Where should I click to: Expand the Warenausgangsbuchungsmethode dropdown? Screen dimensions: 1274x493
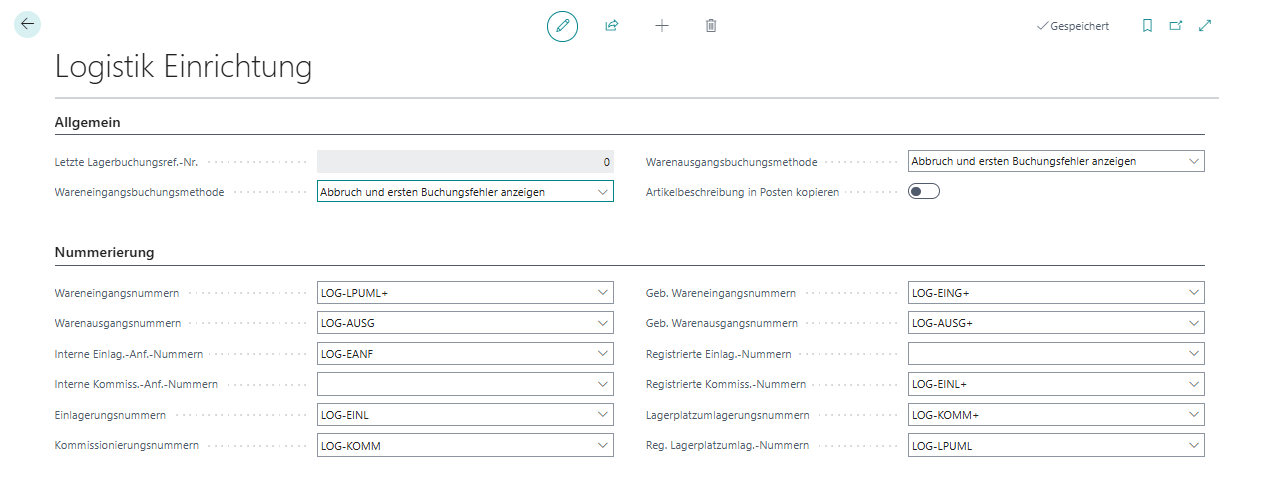click(x=1192, y=161)
